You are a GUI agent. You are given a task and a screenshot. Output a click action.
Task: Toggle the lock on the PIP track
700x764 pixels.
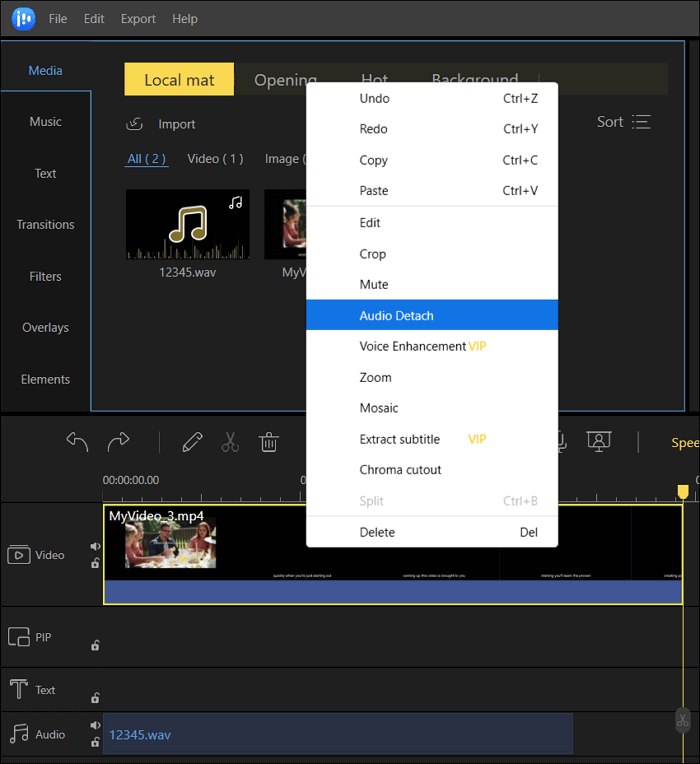pyautogui.click(x=95, y=646)
